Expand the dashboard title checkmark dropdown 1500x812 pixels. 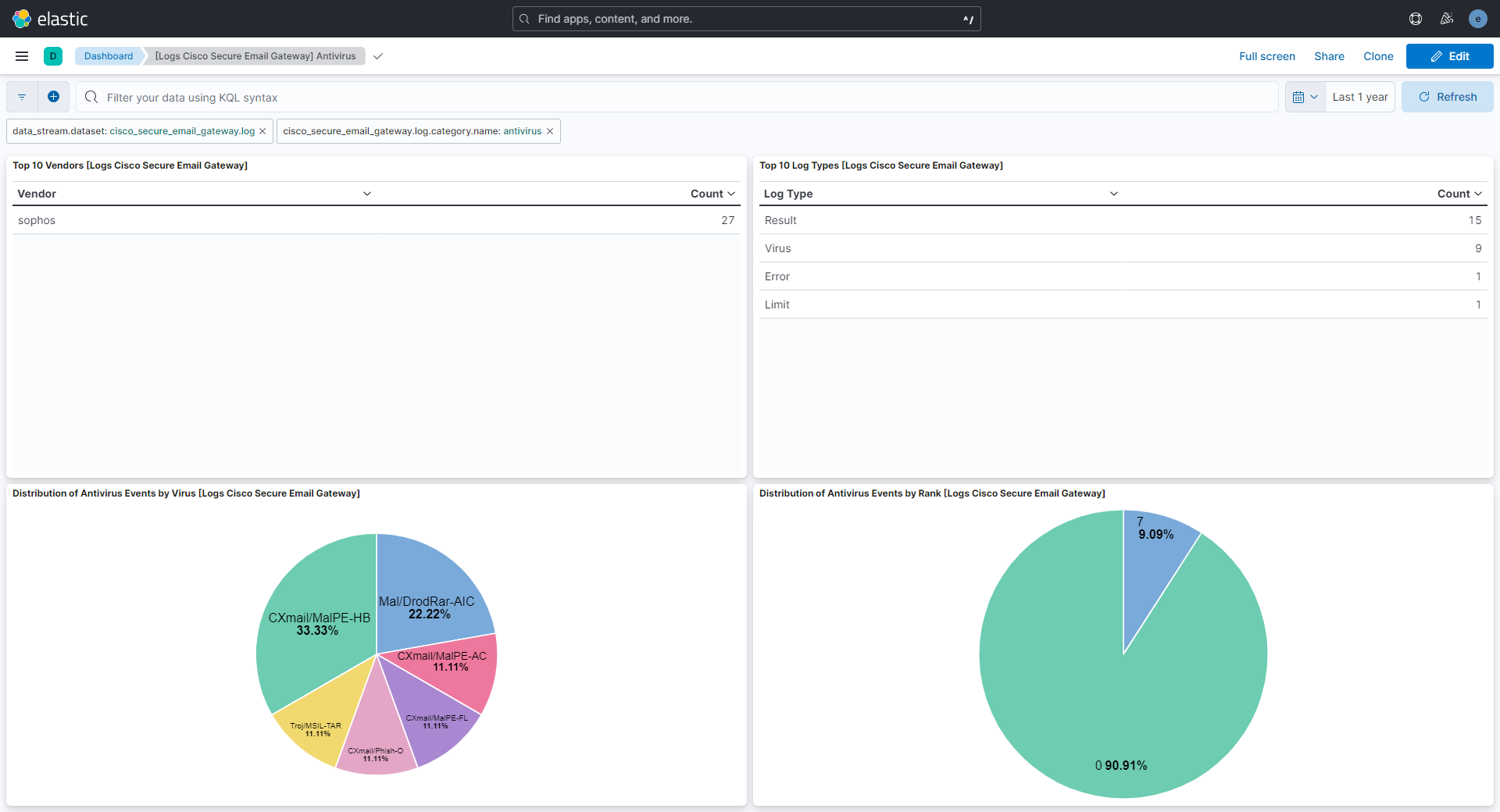tap(378, 56)
